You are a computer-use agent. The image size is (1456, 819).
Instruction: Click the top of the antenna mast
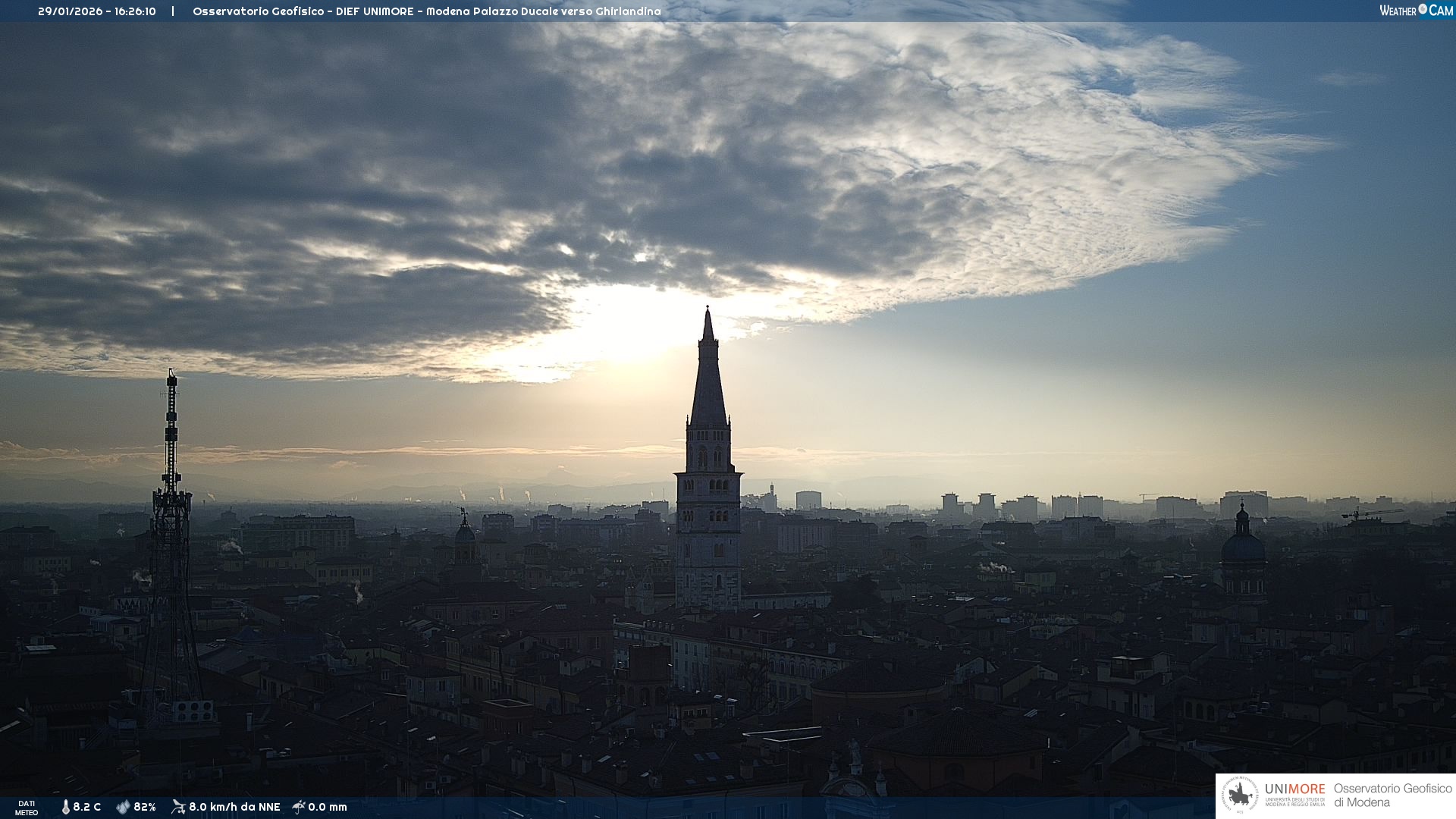[171, 373]
